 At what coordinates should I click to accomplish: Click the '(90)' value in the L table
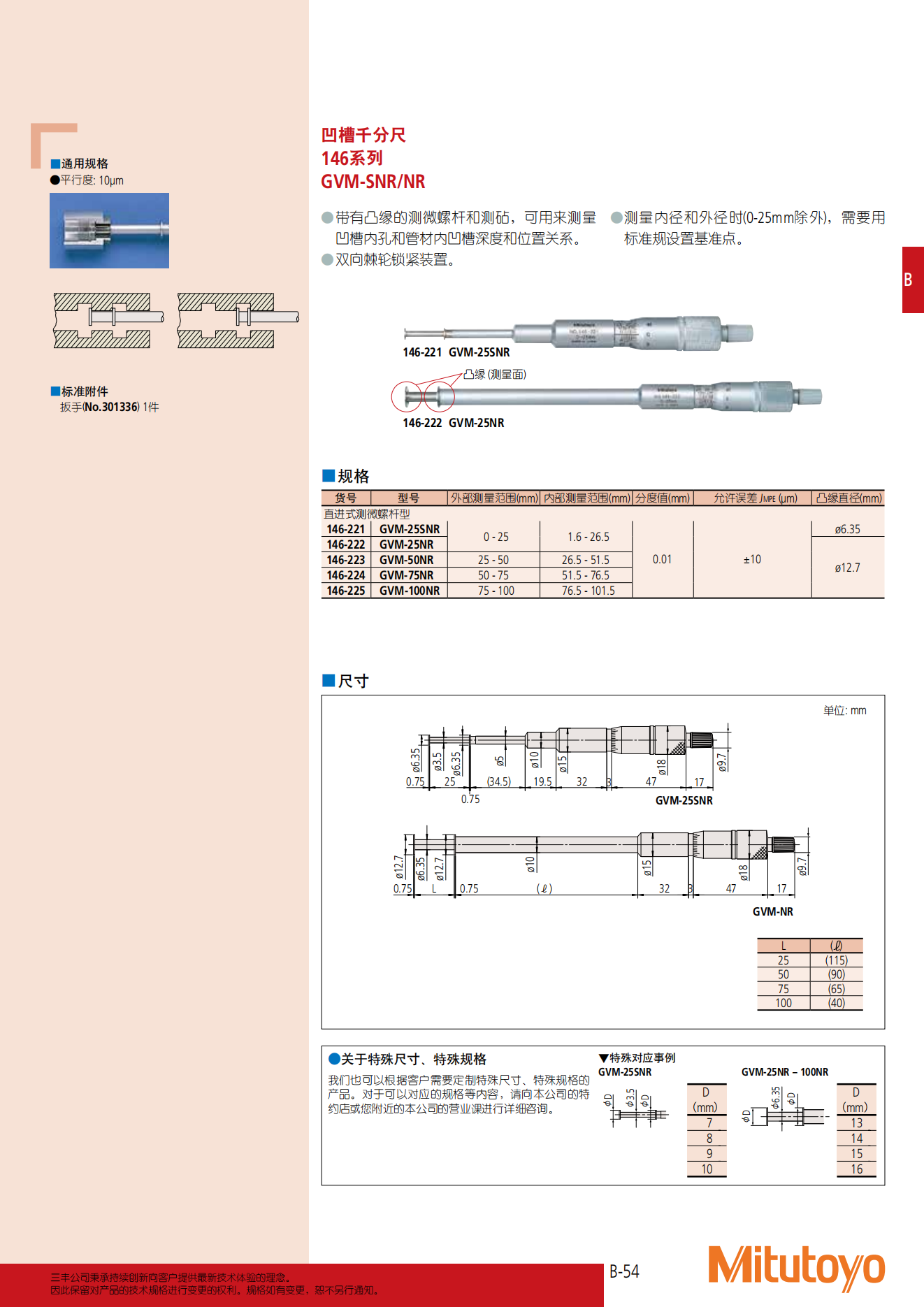point(837,974)
